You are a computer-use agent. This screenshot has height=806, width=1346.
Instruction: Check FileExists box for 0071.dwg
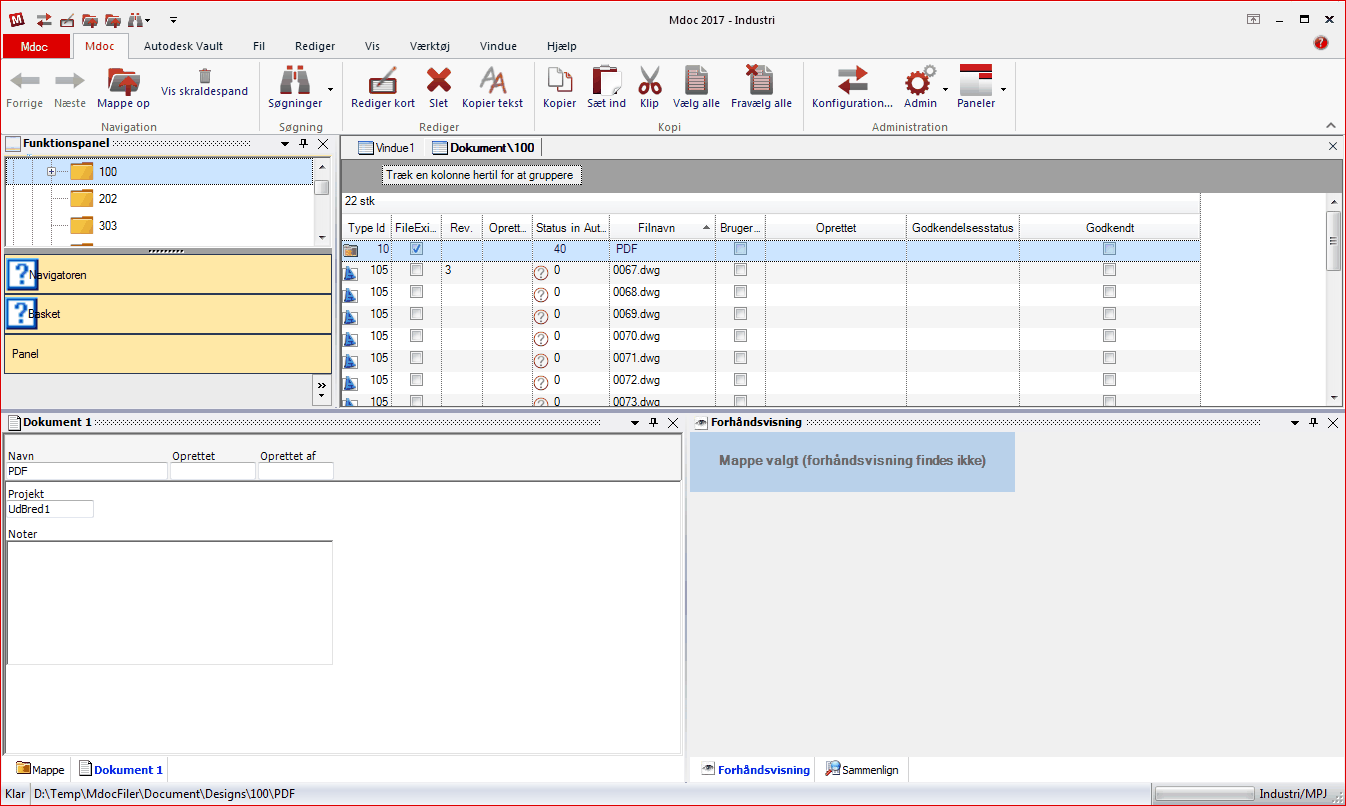[x=416, y=358]
